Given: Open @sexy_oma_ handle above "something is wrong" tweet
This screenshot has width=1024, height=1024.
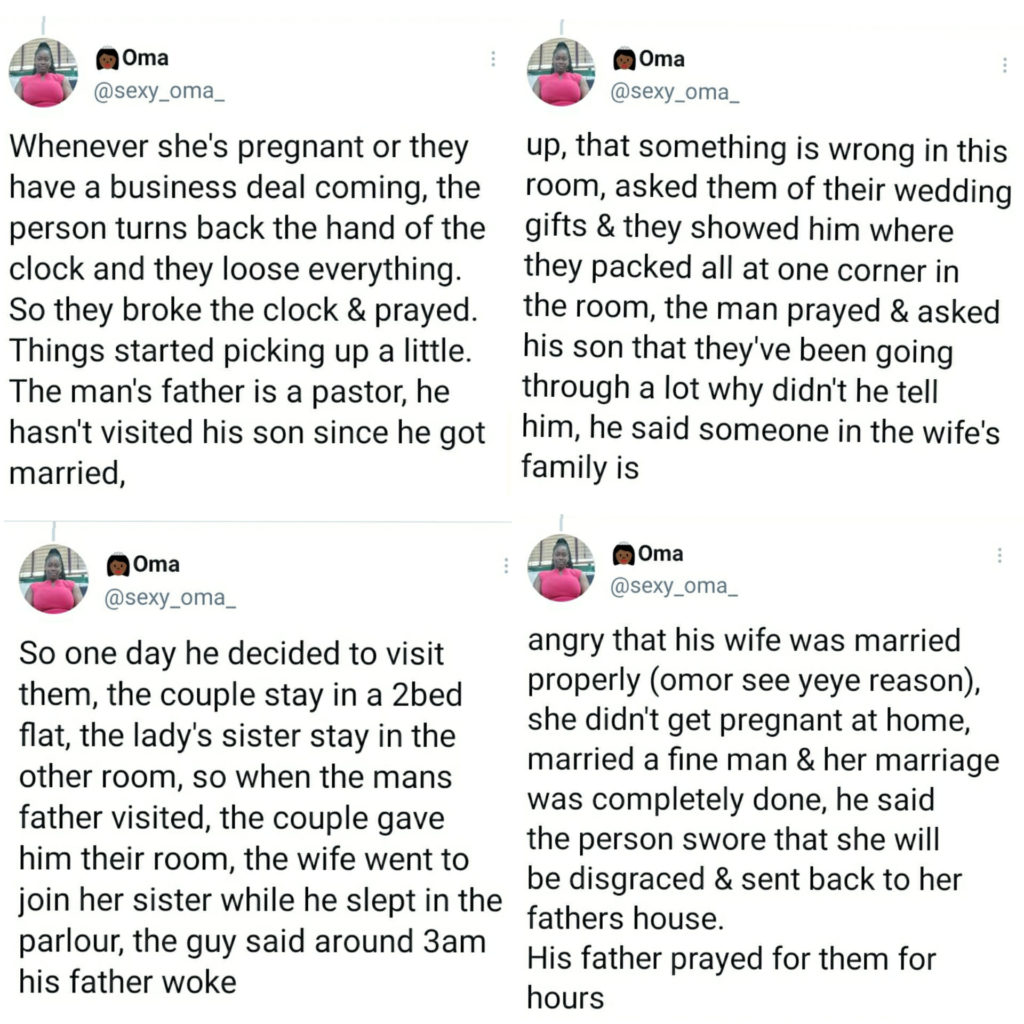Looking at the screenshot, I should pyautogui.click(x=674, y=93).
